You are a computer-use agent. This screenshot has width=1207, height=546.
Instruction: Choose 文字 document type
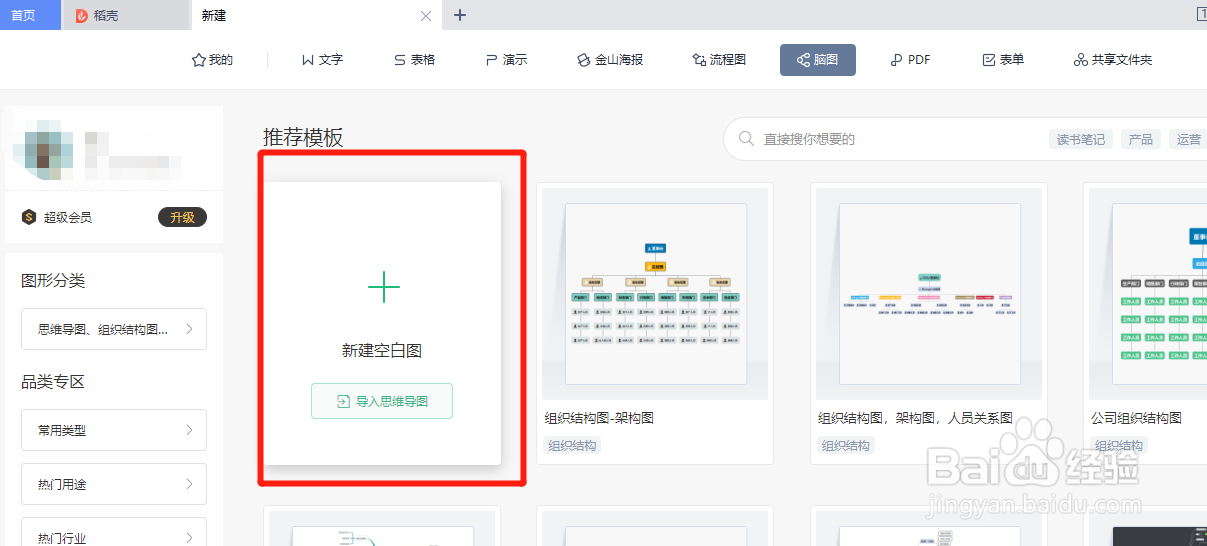coord(322,60)
